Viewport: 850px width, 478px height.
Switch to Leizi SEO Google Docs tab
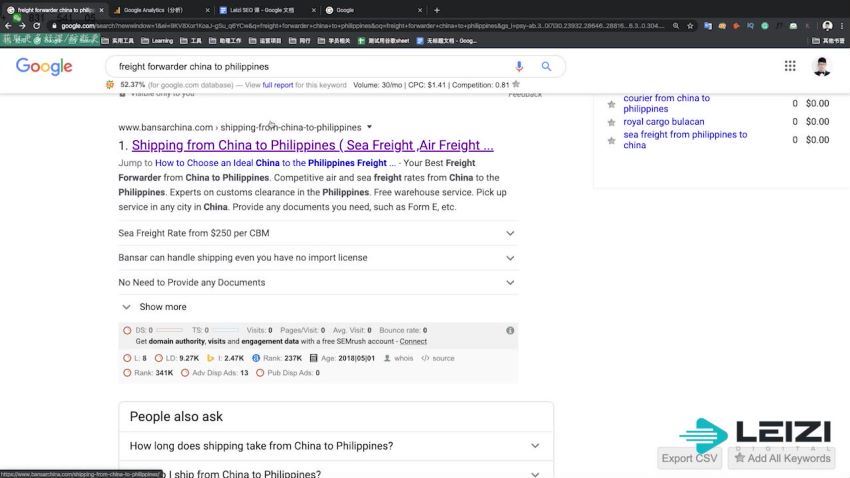click(268, 10)
